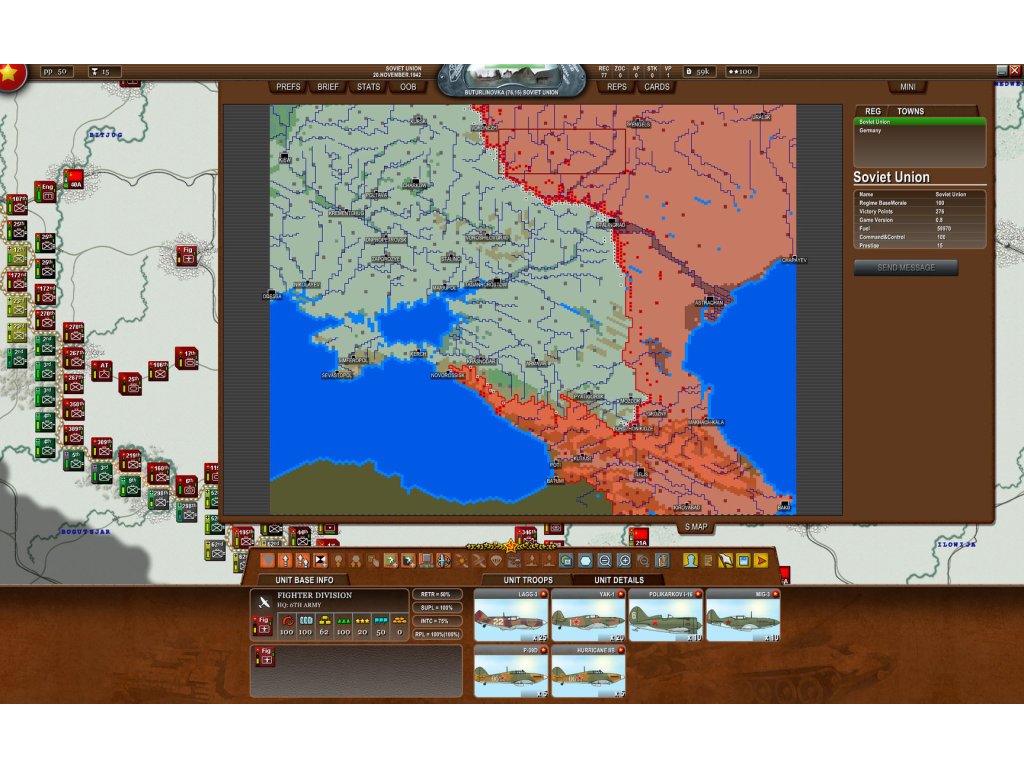This screenshot has width=1024, height=768.
Task: Click the S.MAP button
Action: (696, 527)
